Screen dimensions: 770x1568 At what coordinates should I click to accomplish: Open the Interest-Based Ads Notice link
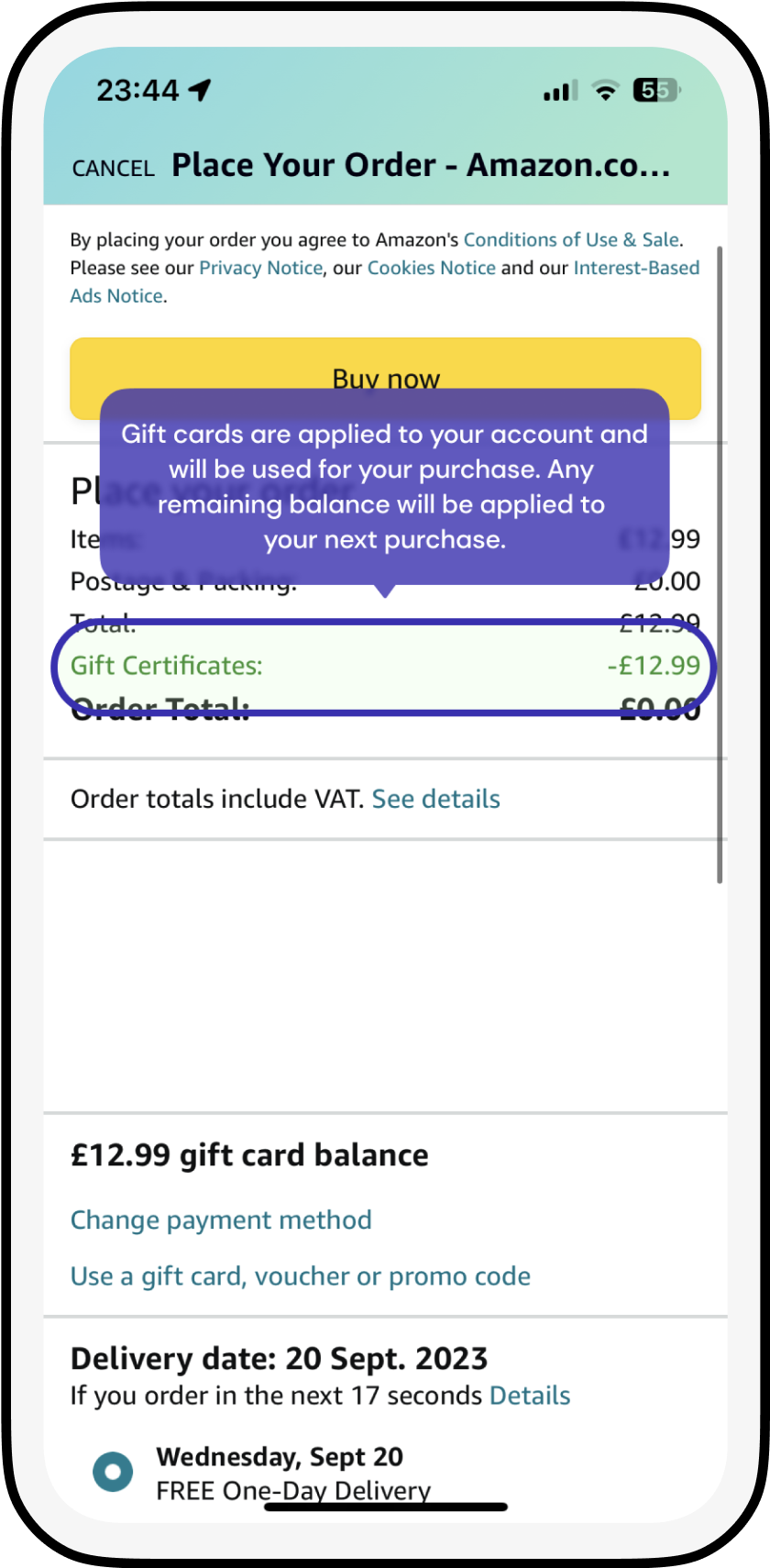click(385, 282)
